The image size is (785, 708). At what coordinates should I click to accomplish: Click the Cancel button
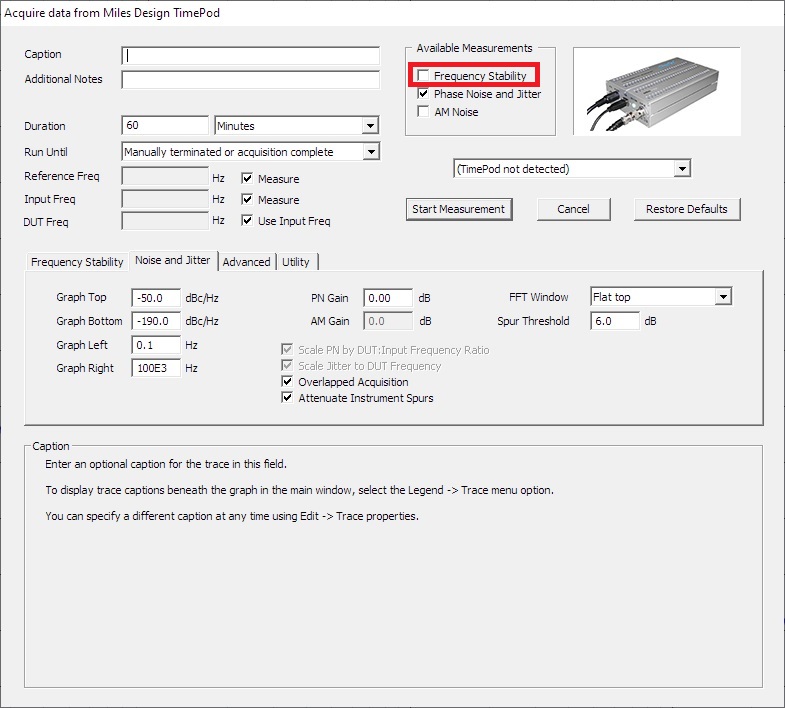pyautogui.click(x=574, y=209)
